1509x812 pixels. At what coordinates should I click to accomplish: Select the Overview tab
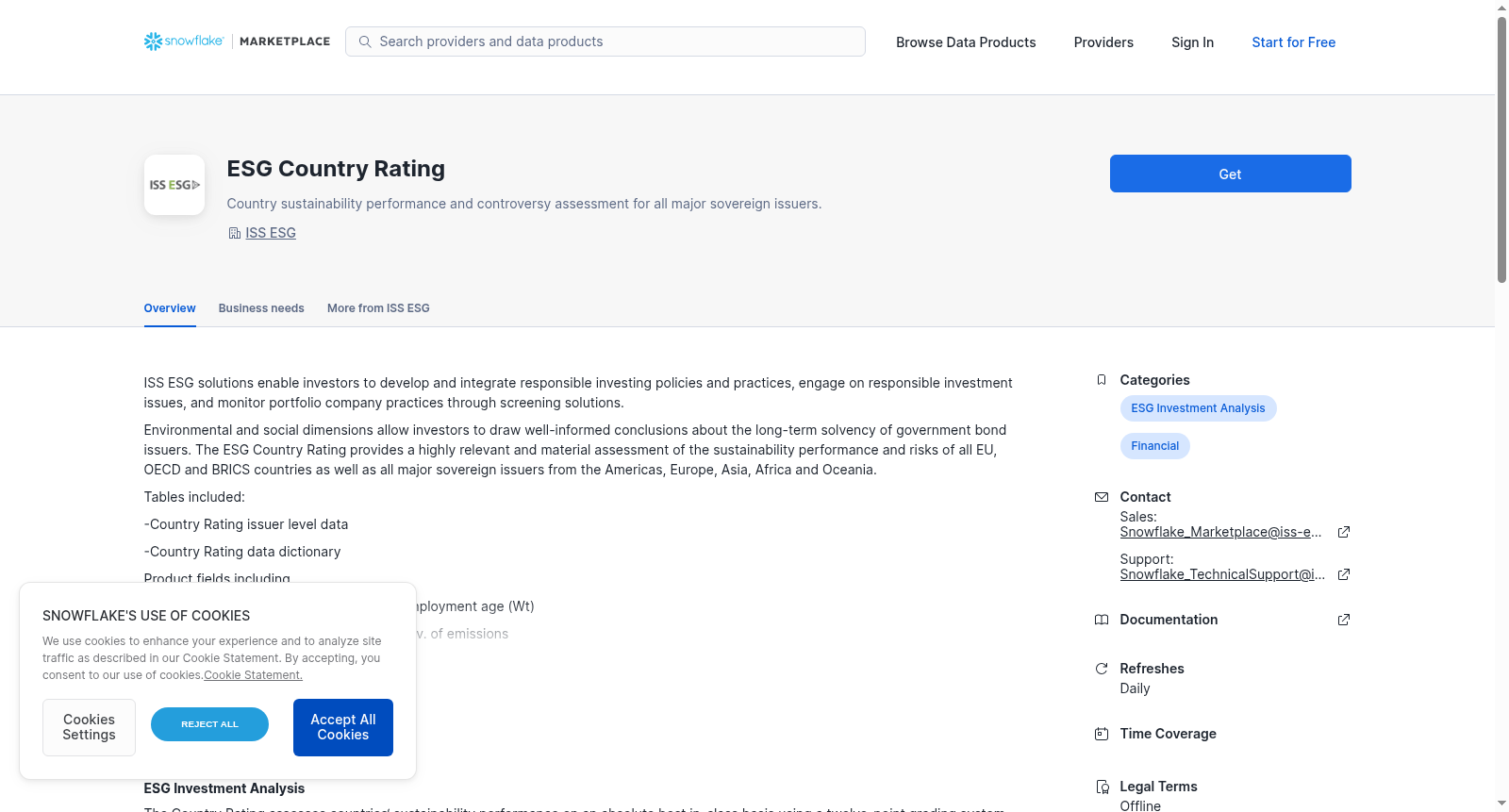tap(170, 308)
